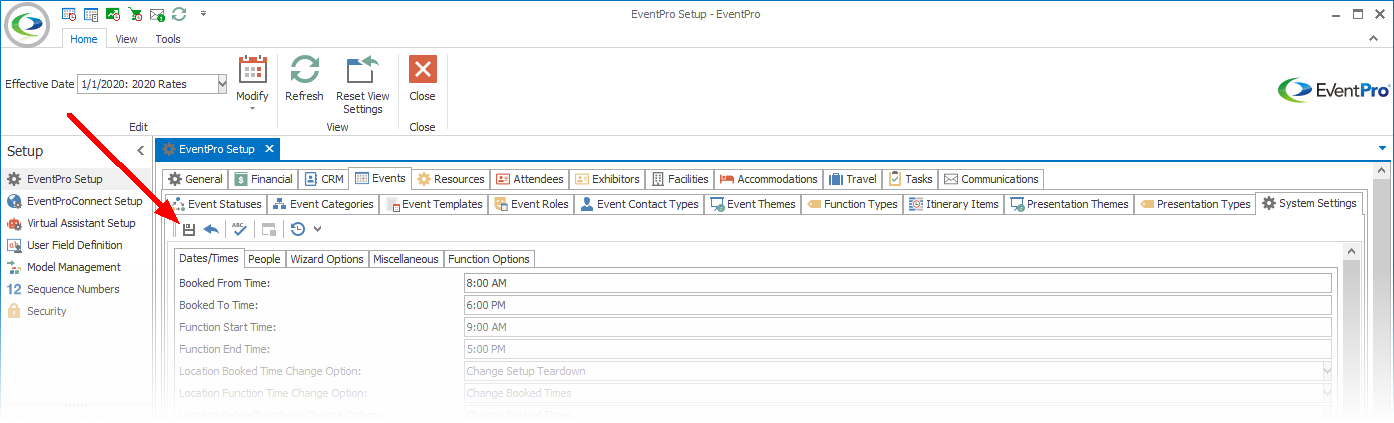Expand the quick access toolbar customize arrow
The height and width of the screenshot is (423, 1394).
pyautogui.click(x=203, y=14)
